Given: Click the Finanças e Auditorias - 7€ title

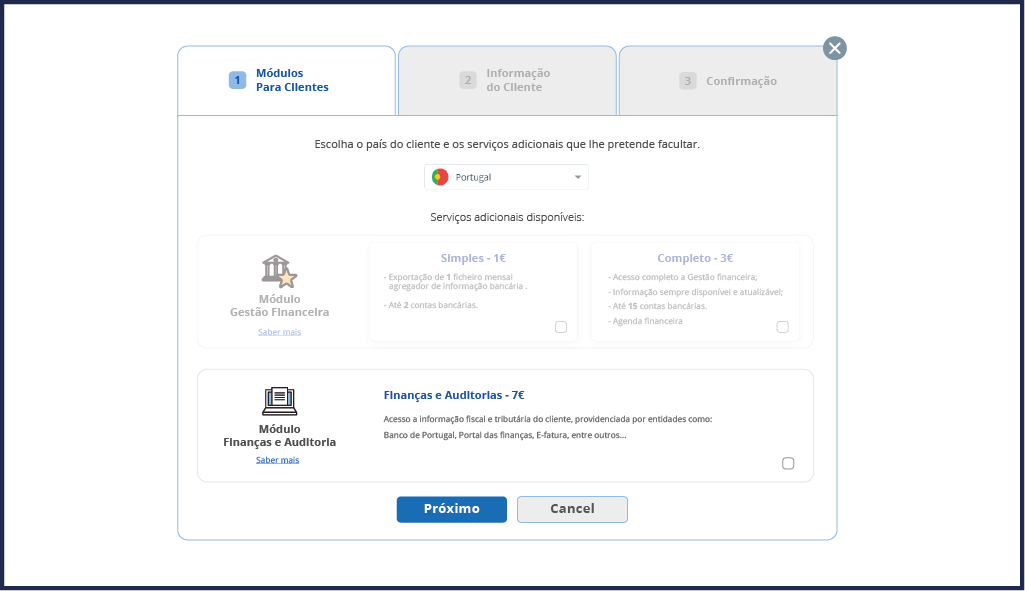Looking at the screenshot, I should pos(454,395).
